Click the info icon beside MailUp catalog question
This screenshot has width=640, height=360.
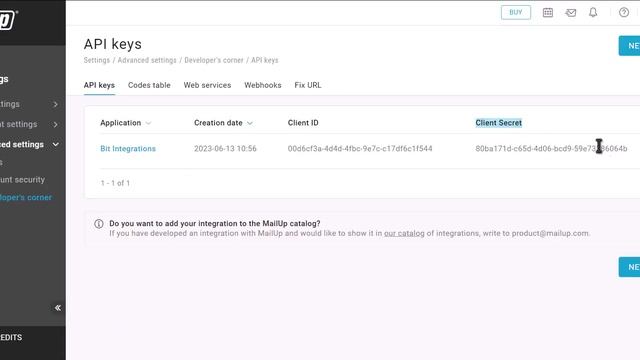point(99,224)
